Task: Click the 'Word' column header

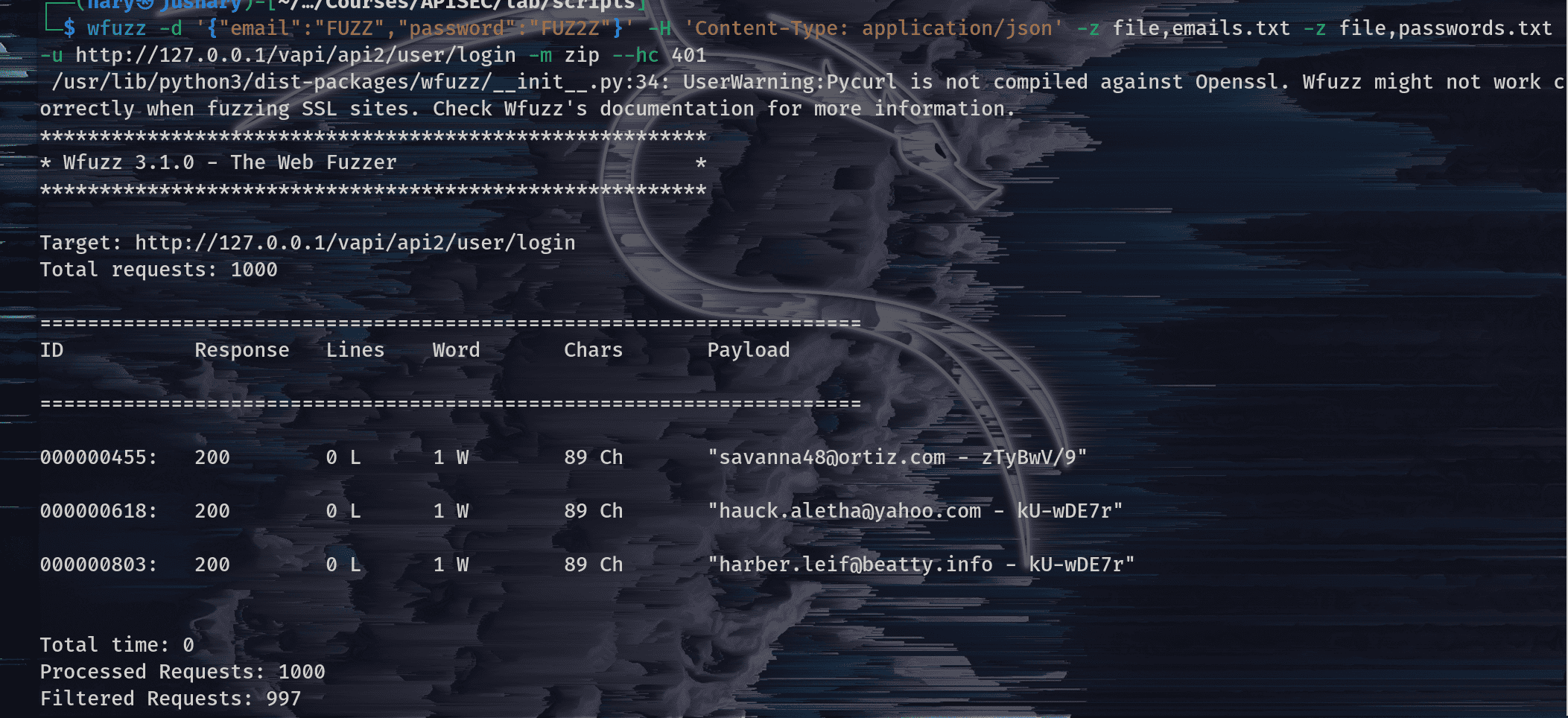Action: (x=457, y=350)
